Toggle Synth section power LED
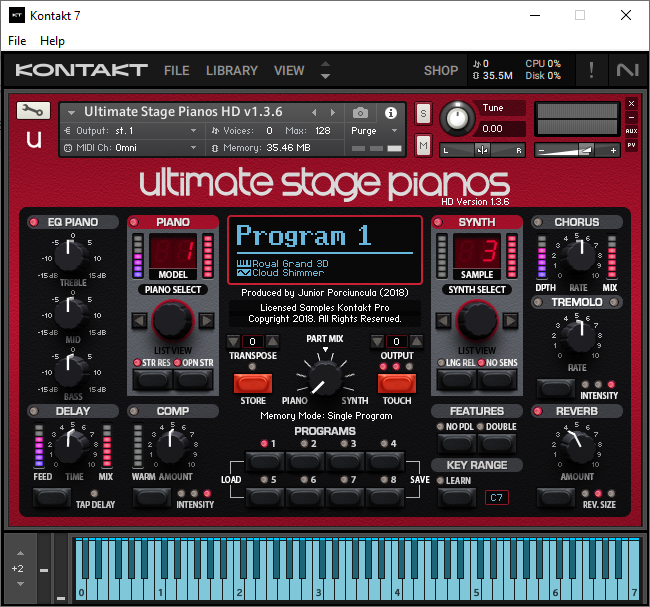Viewport: 650px width, 607px height. tap(437, 222)
